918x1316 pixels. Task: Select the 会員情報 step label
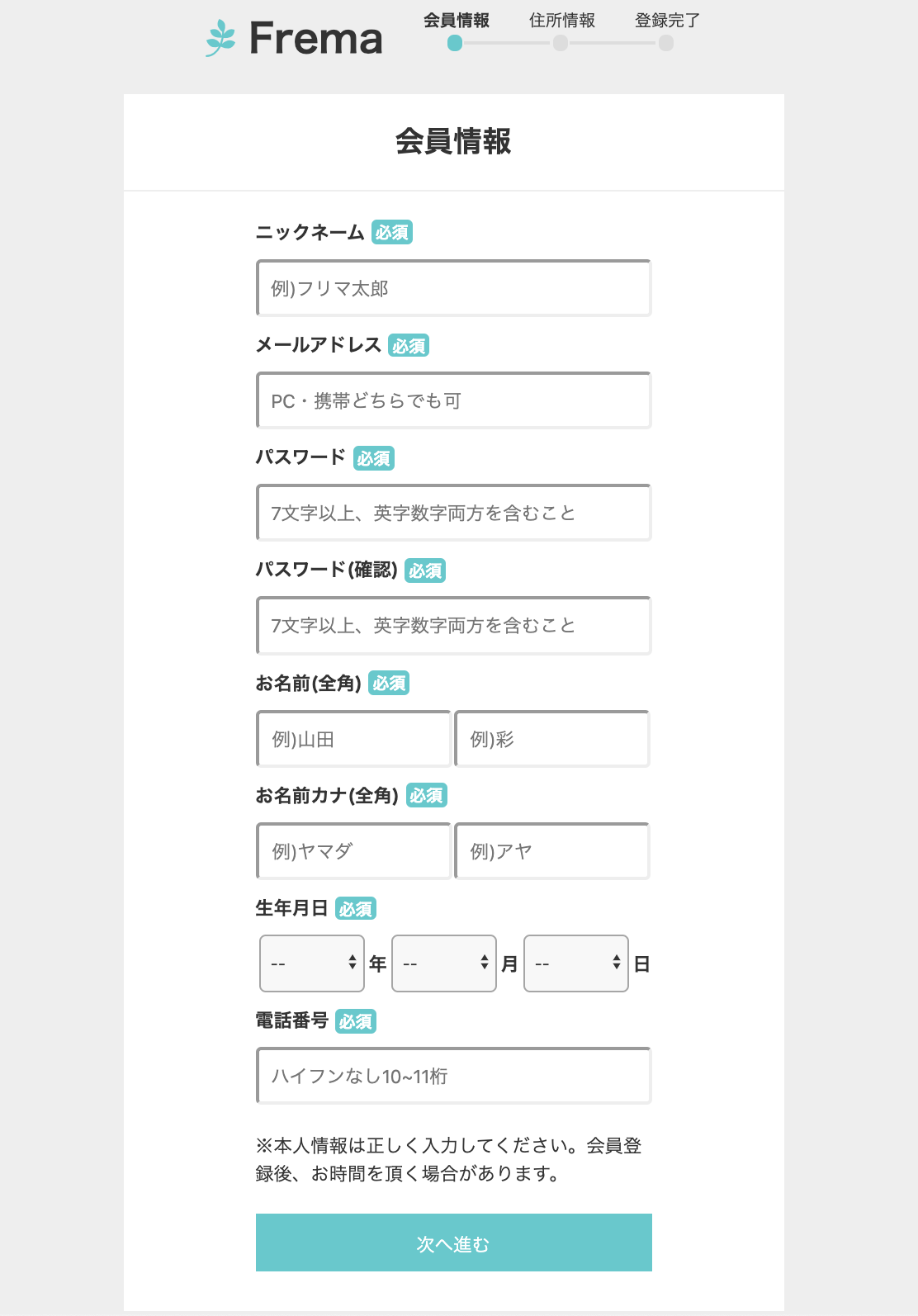pyautogui.click(x=456, y=21)
